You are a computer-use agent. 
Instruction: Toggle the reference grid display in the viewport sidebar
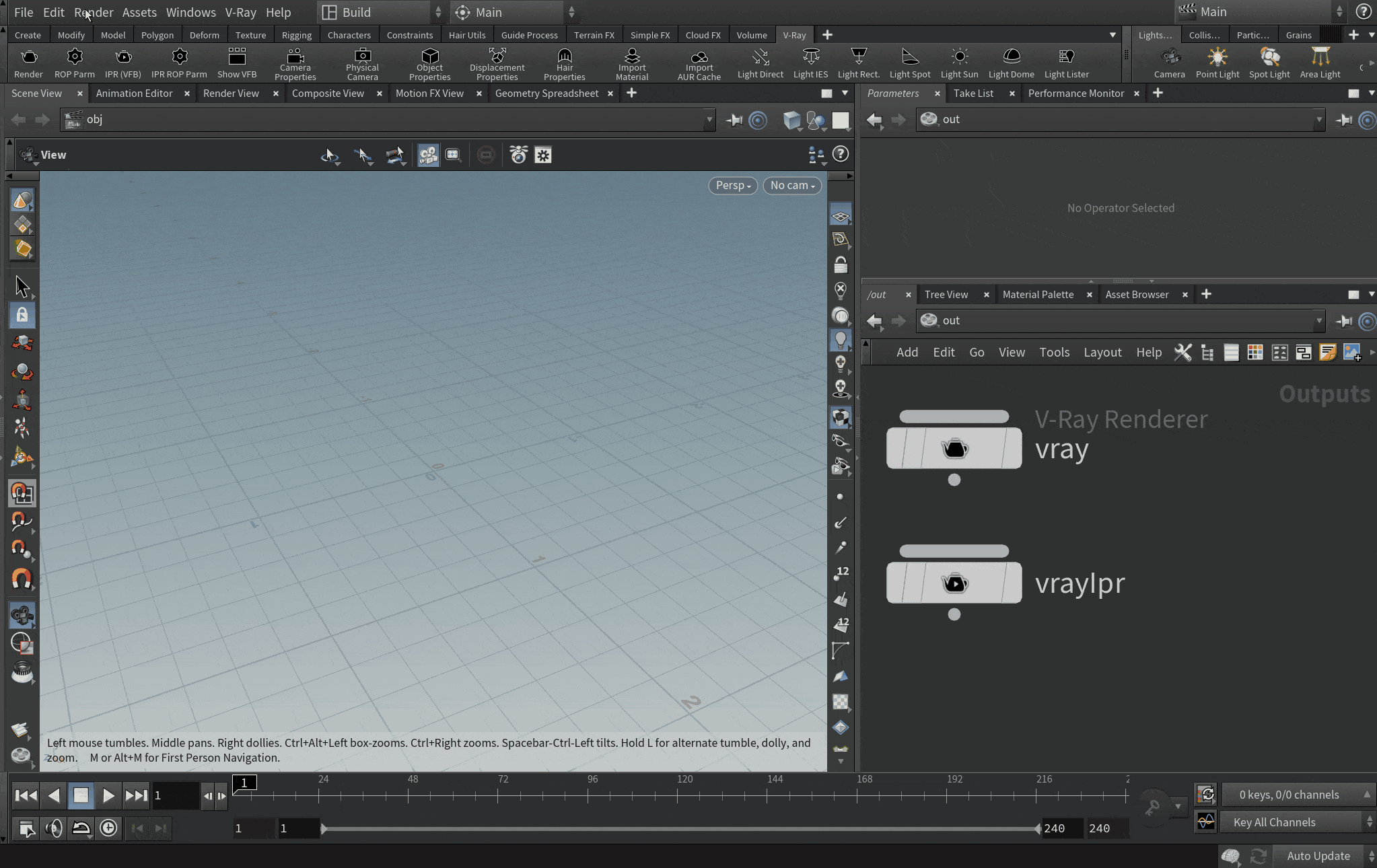[x=840, y=215]
